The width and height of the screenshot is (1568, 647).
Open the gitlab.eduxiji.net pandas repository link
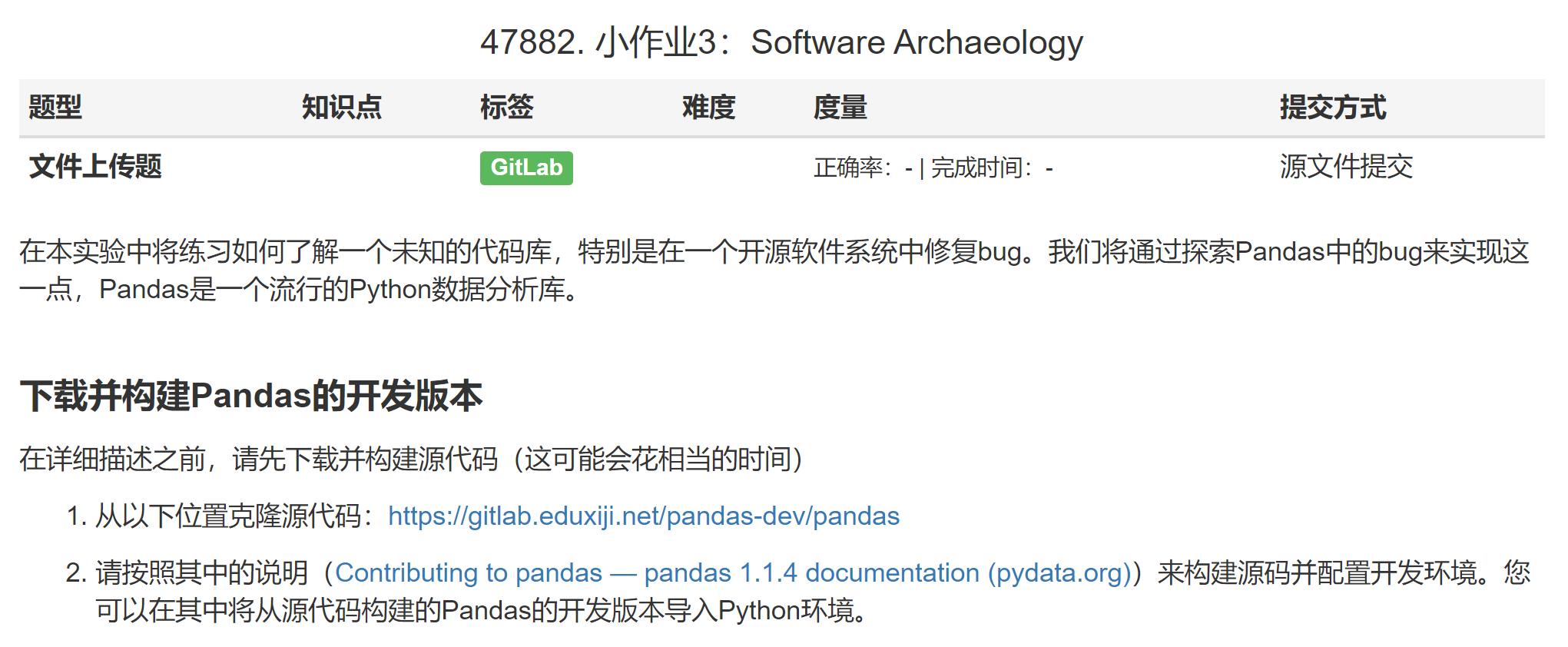click(x=644, y=516)
